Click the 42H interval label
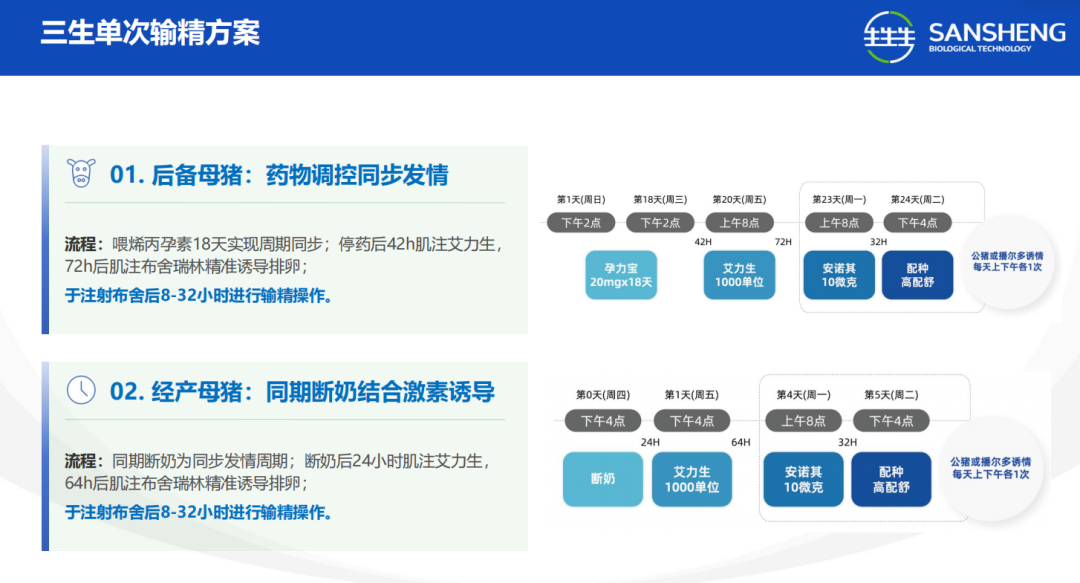 click(x=703, y=242)
